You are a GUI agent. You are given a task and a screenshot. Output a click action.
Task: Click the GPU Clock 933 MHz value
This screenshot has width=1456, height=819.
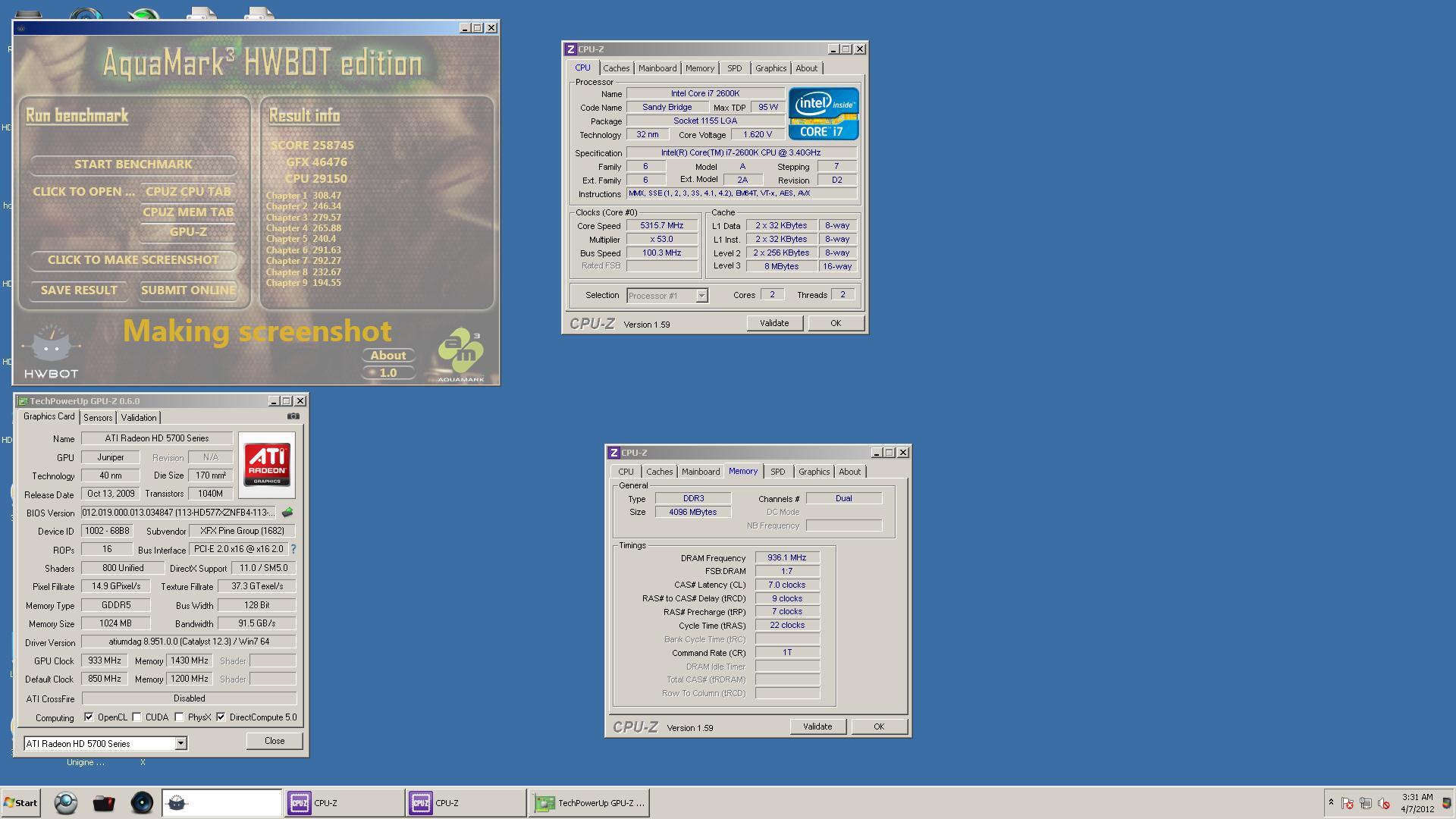[105, 661]
